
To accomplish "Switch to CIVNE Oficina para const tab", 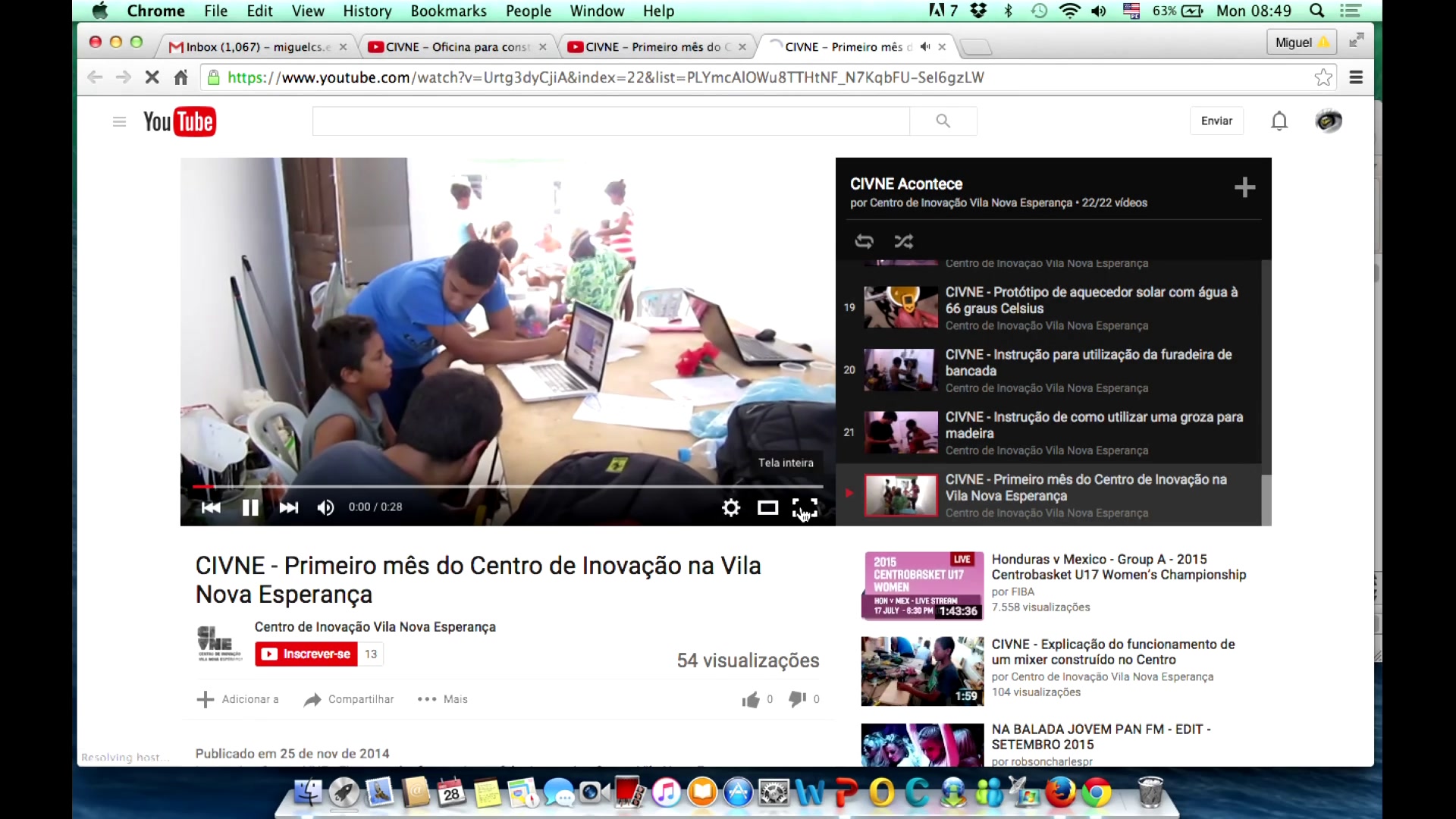I will (457, 47).
